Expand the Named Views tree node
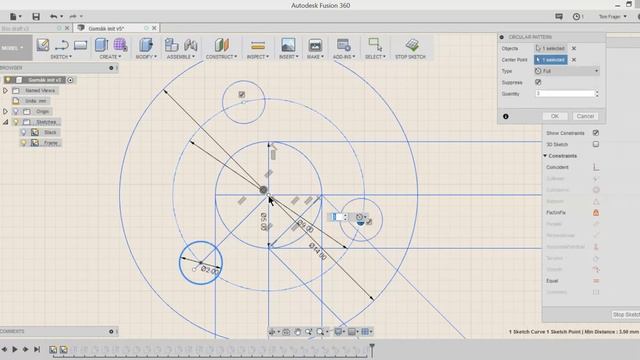 tap(5, 90)
